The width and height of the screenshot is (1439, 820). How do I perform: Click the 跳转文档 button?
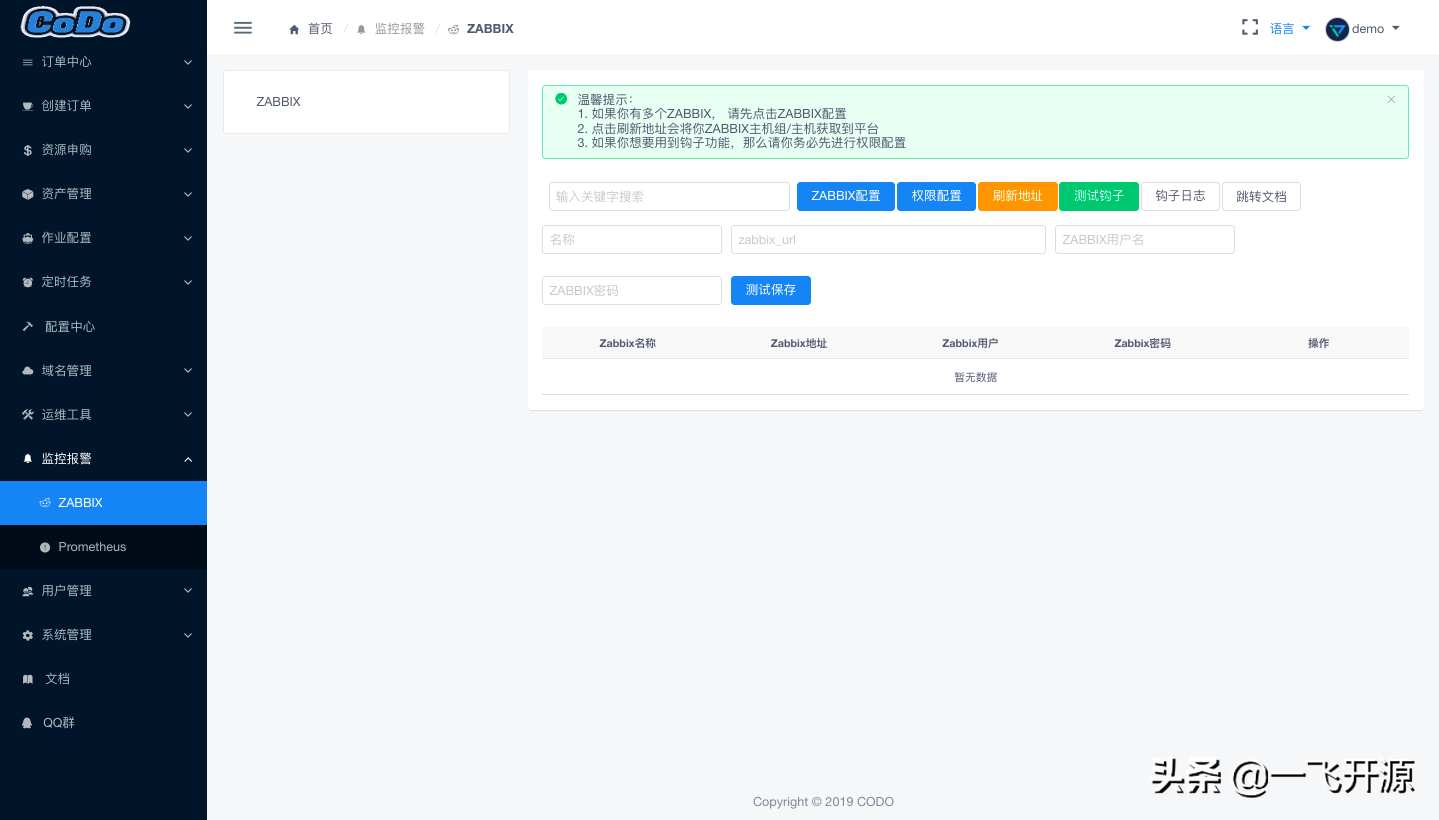pyautogui.click(x=1261, y=196)
